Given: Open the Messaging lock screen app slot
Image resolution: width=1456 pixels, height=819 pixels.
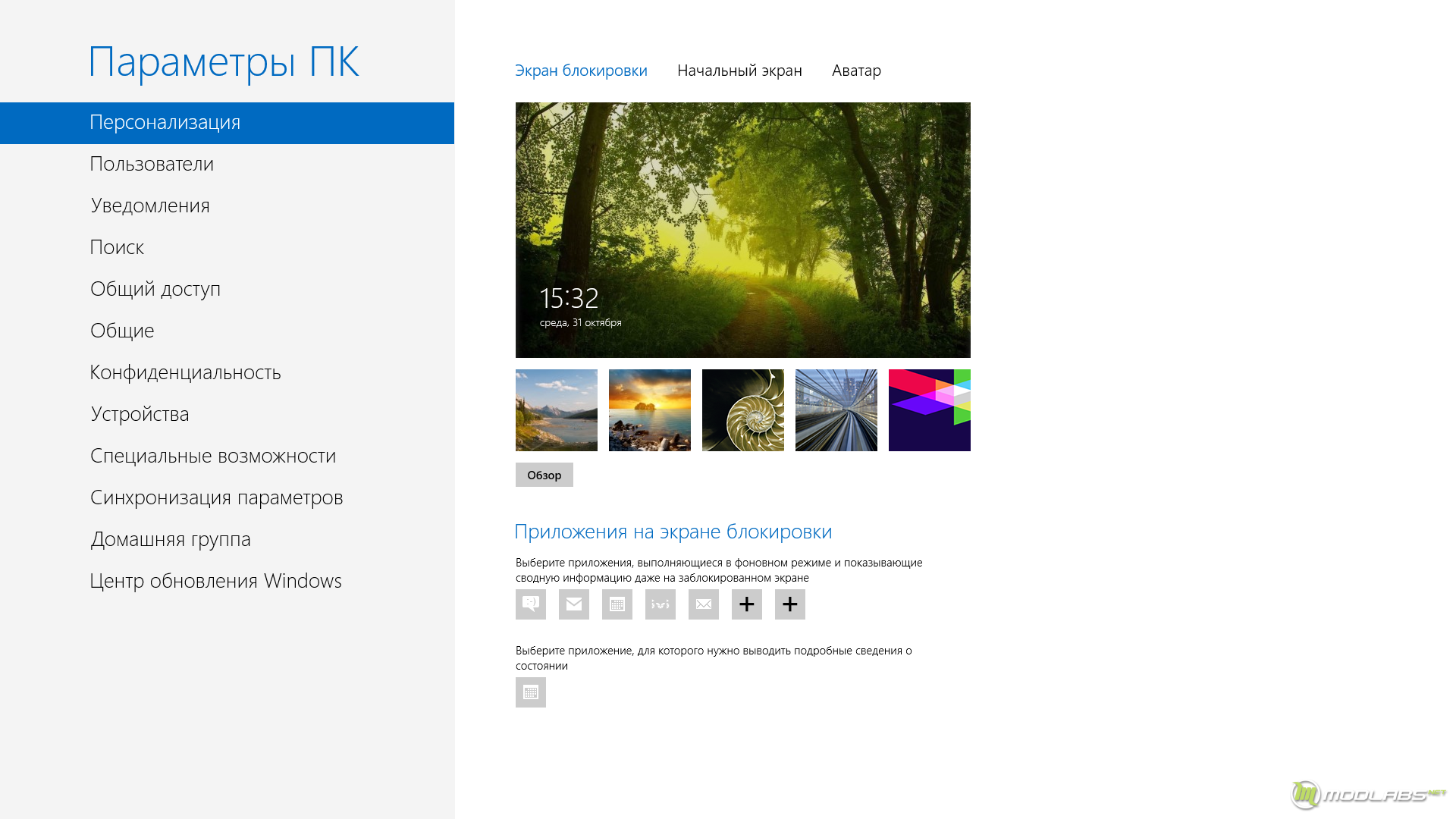Looking at the screenshot, I should point(531,604).
